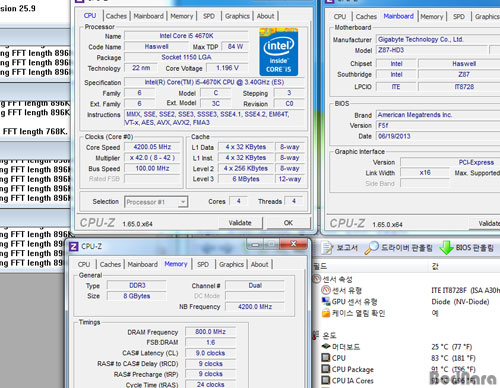This screenshot has height=388, width=500.
Task: Click the DDR3 memory type value
Action: tap(137, 285)
